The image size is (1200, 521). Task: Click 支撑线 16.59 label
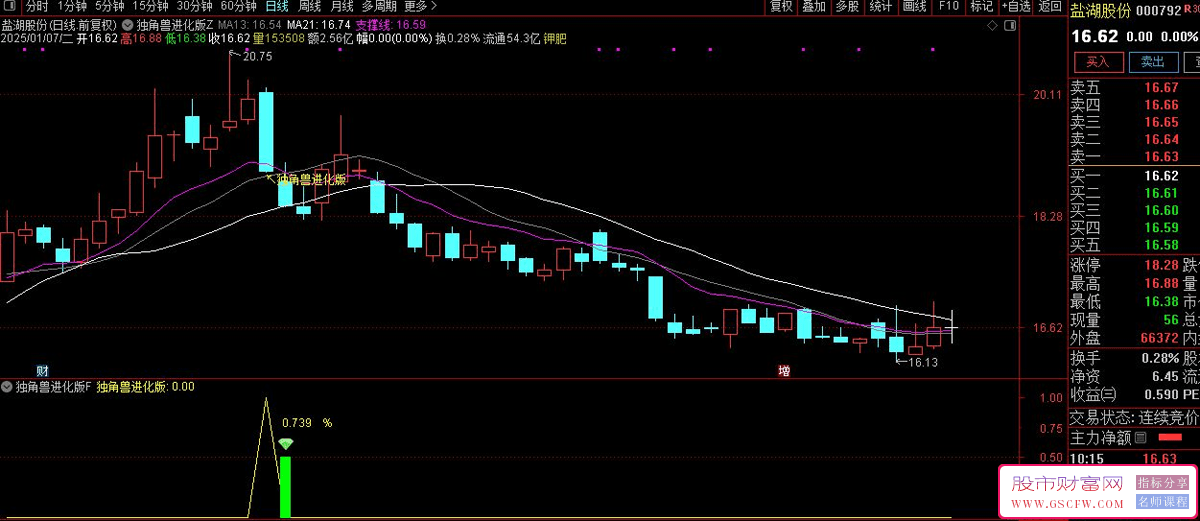[391, 24]
